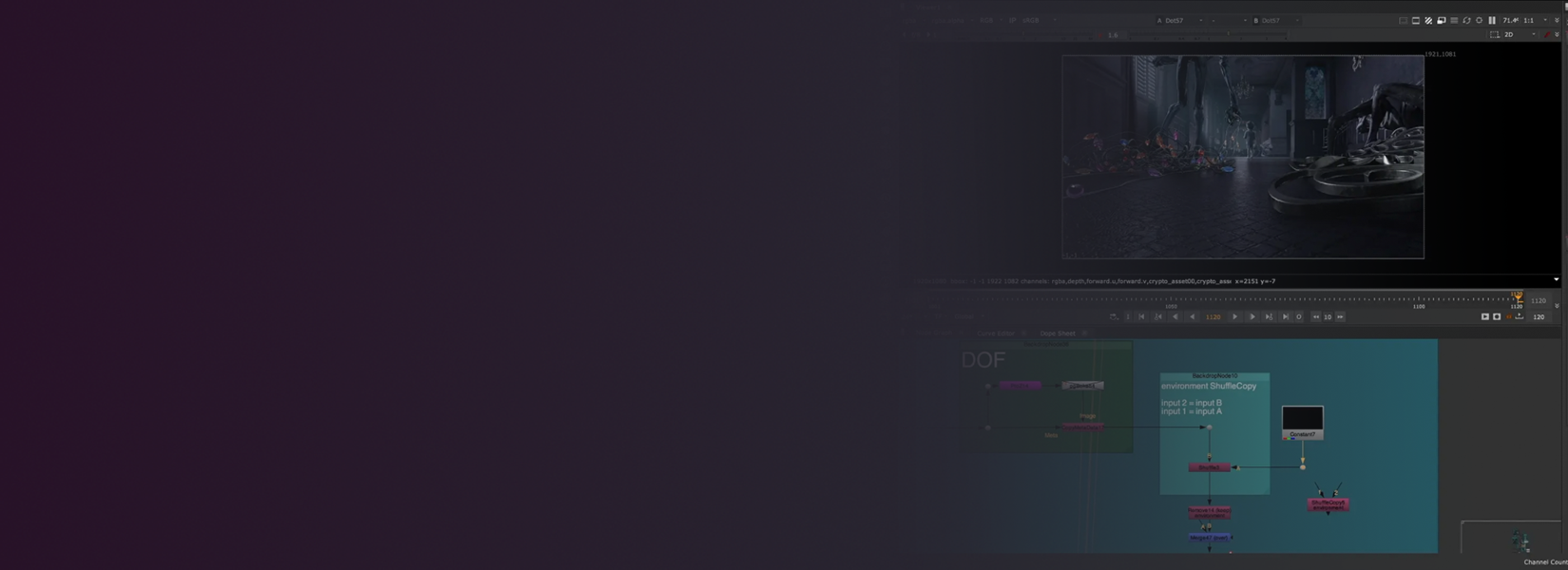
Task: Click the gain value field 1.6
Action: click(x=1113, y=35)
